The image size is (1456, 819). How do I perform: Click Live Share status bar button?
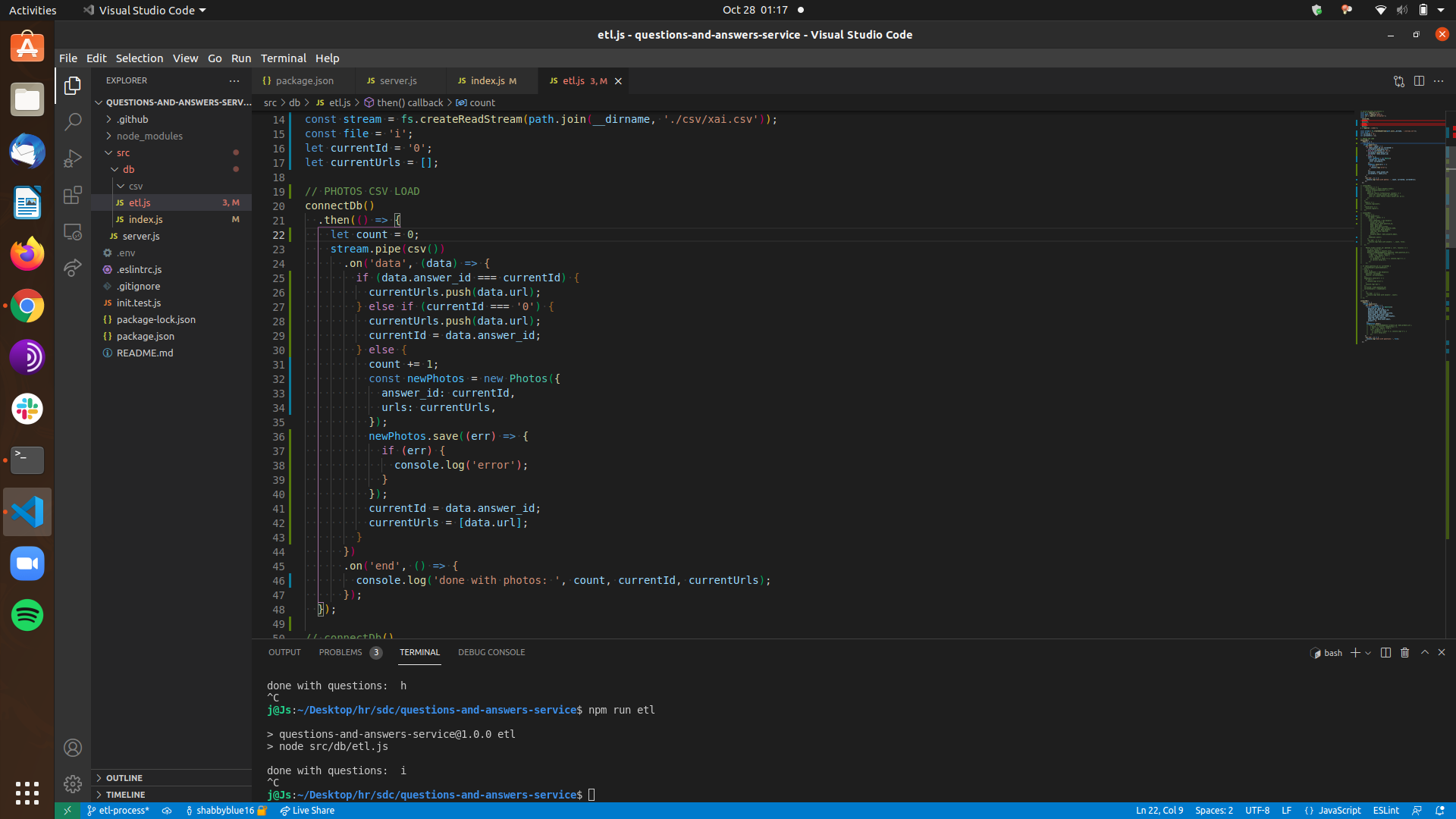(x=307, y=811)
